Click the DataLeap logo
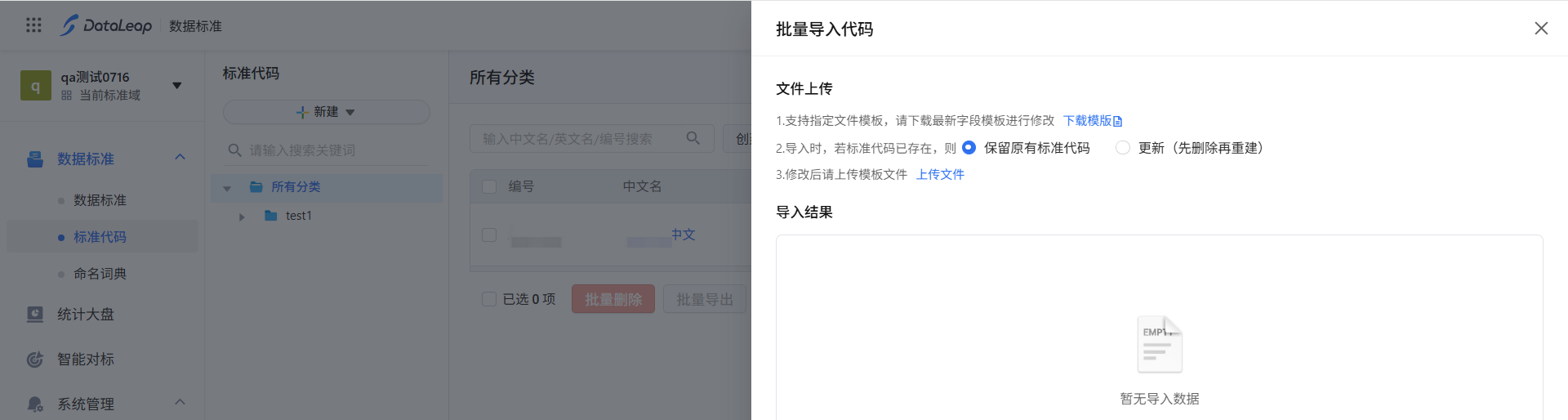The height and width of the screenshot is (420, 1568). point(106,25)
